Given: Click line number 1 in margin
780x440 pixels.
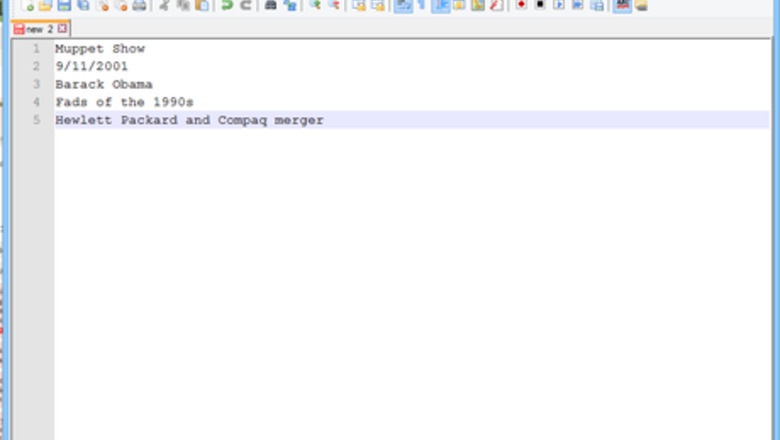Looking at the screenshot, I should tap(36, 48).
